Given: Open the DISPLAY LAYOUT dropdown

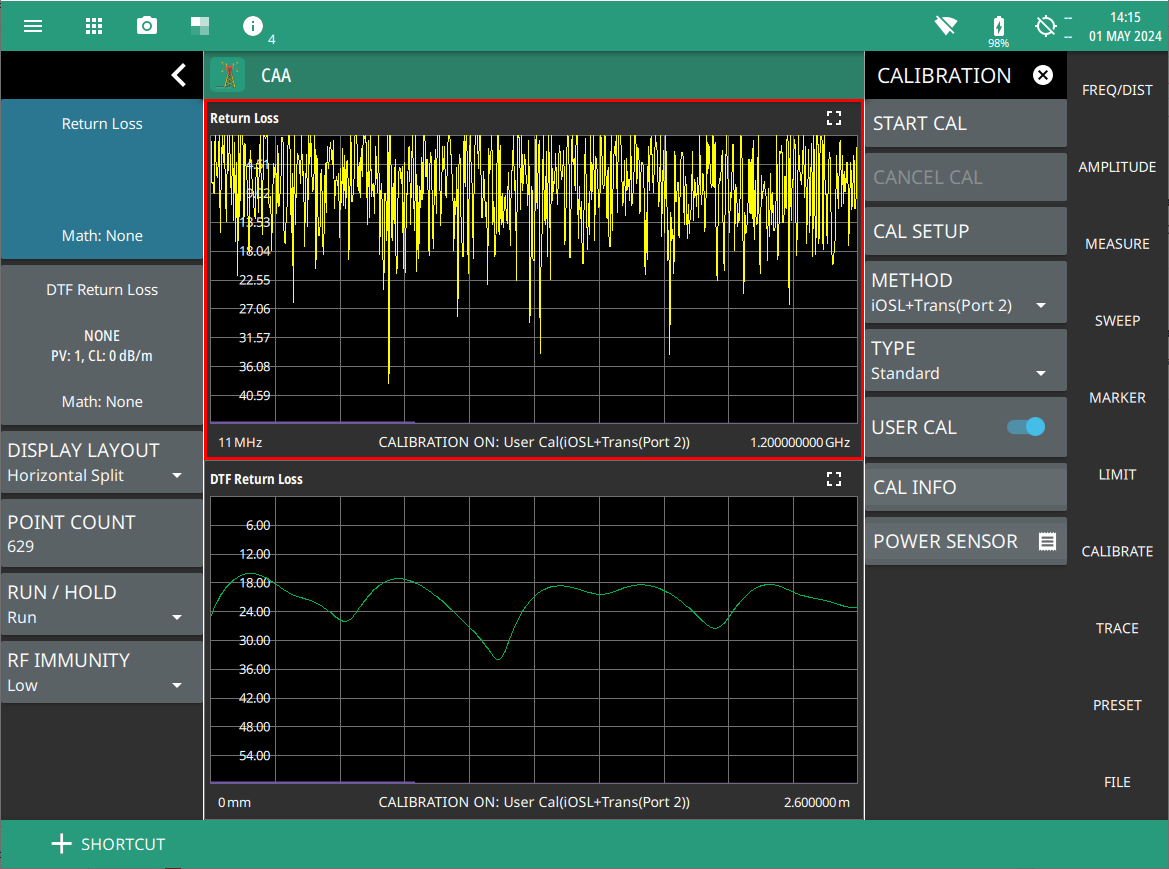Looking at the screenshot, I should (101, 463).
